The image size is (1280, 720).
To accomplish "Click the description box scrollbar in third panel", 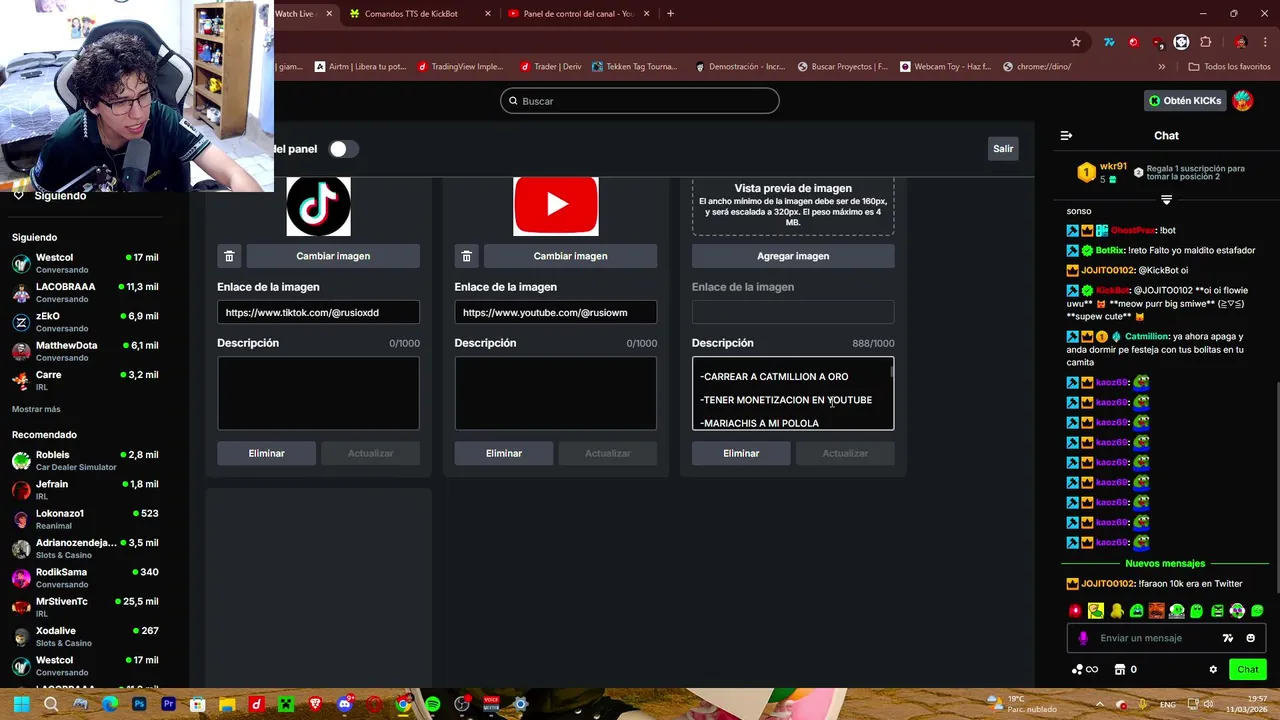I will 891,372.
